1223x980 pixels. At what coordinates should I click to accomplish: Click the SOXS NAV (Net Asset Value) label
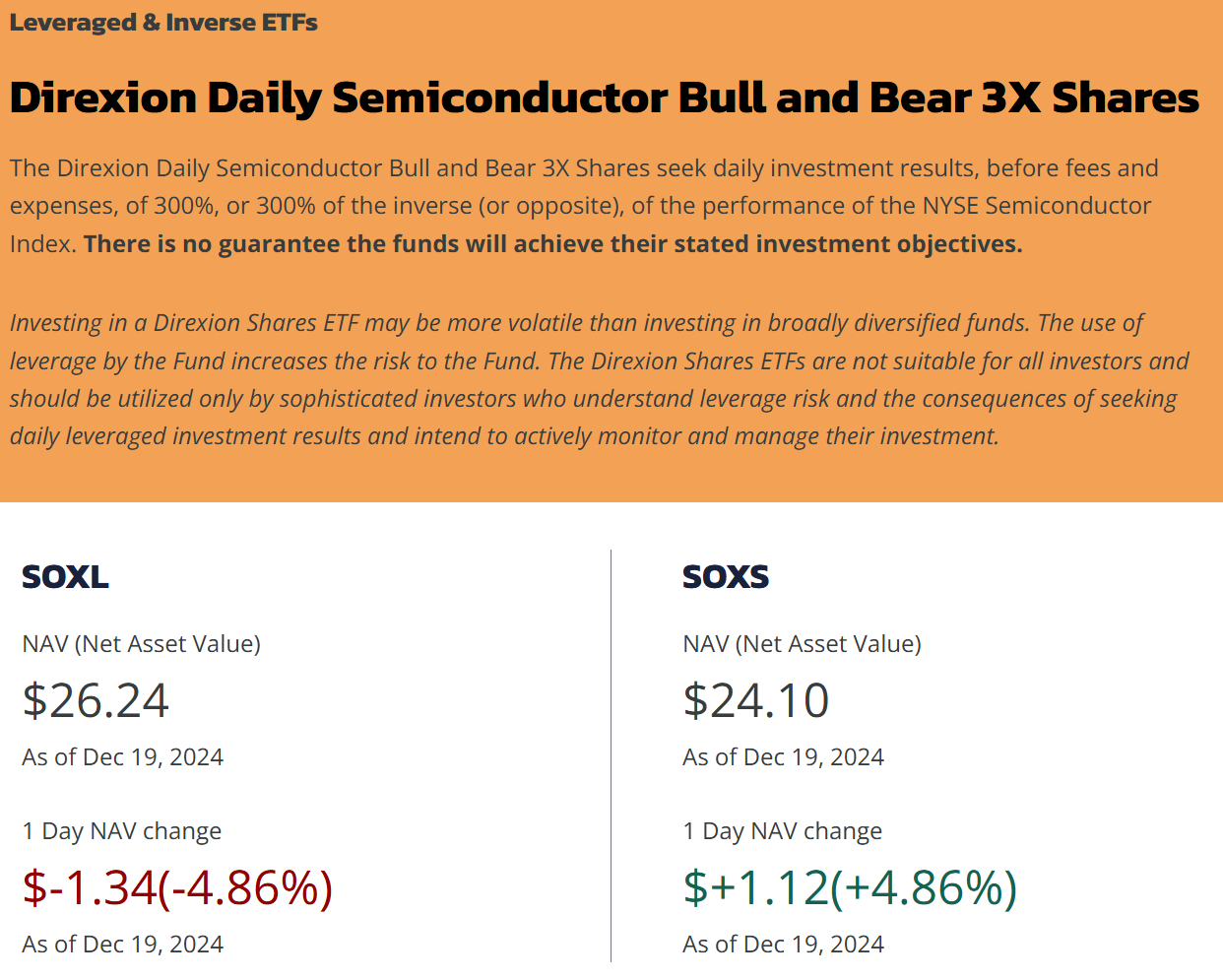pos(803,644)
